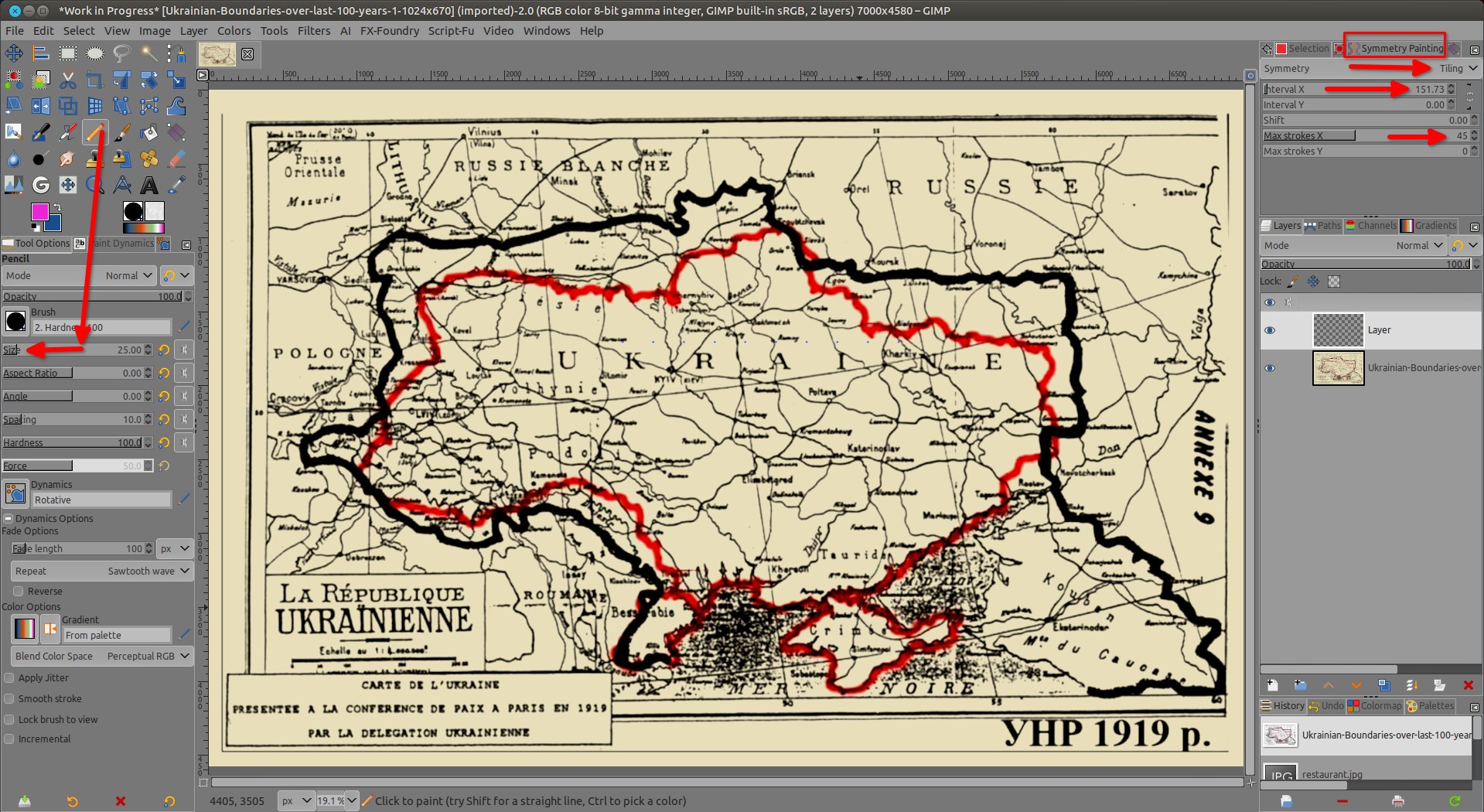1484x812 pixels.
Task: Select the Free Select lasso tool
Action: pos(122,53)
